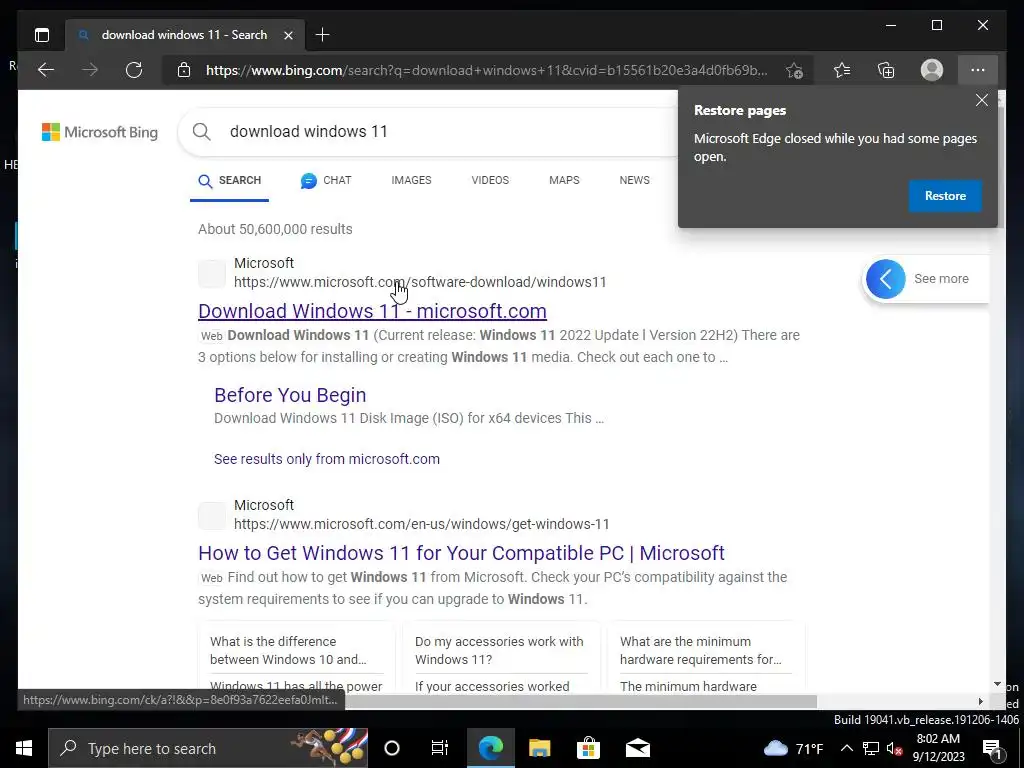This screenshot has width=1024, height=768.
Task: Open 'minimum hardware requirements' card
Action: click(701, 650)
